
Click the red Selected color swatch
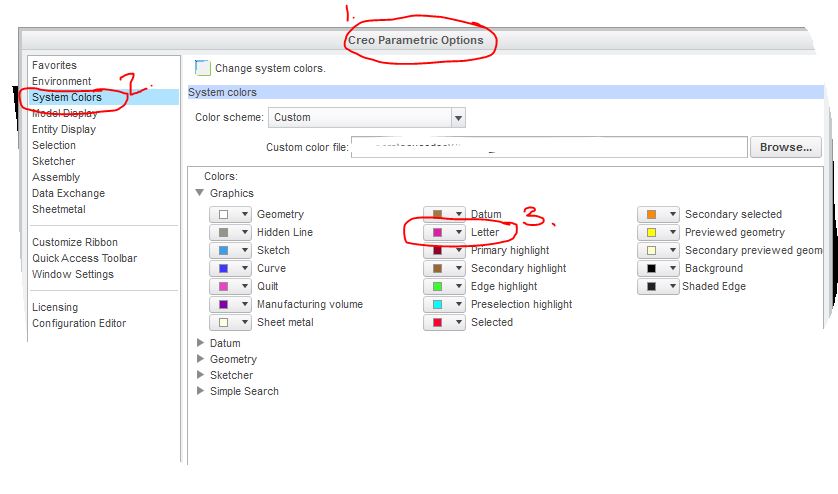tap(437, 322)
